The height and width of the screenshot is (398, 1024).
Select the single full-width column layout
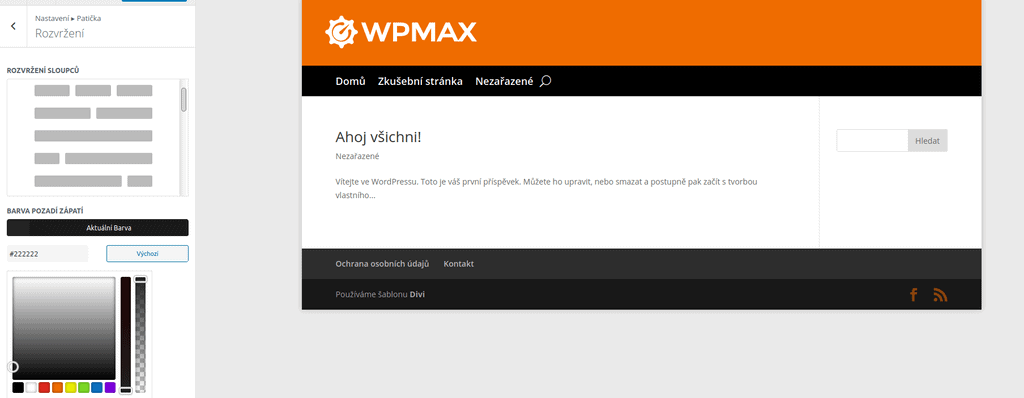[93, 136]
